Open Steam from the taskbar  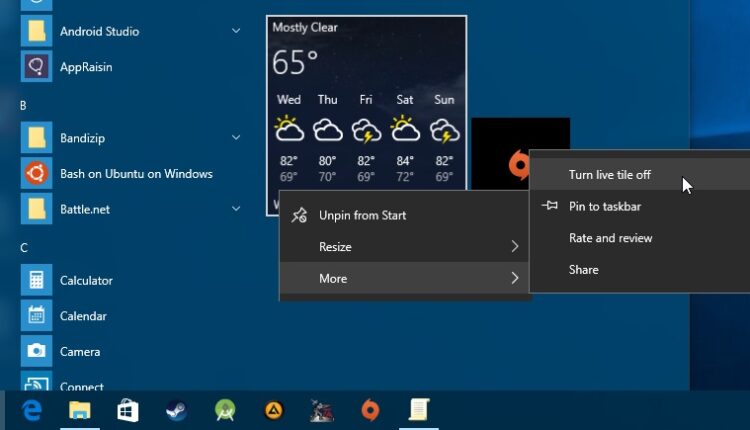(x=176, y=410)
